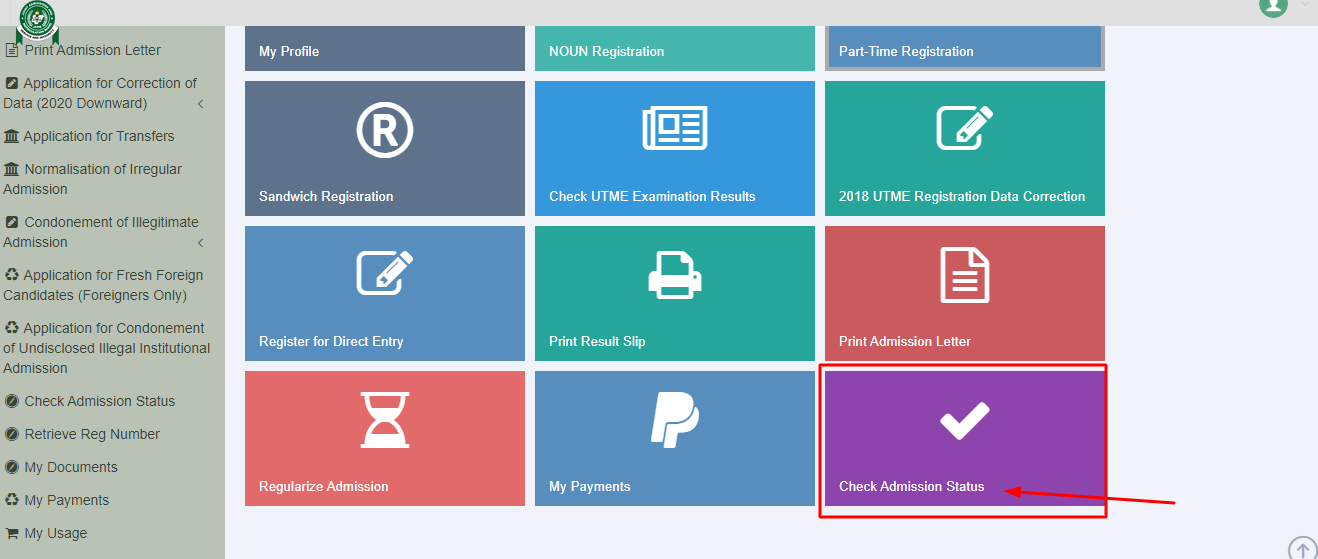Open the NOUN Registration tile

675,49
